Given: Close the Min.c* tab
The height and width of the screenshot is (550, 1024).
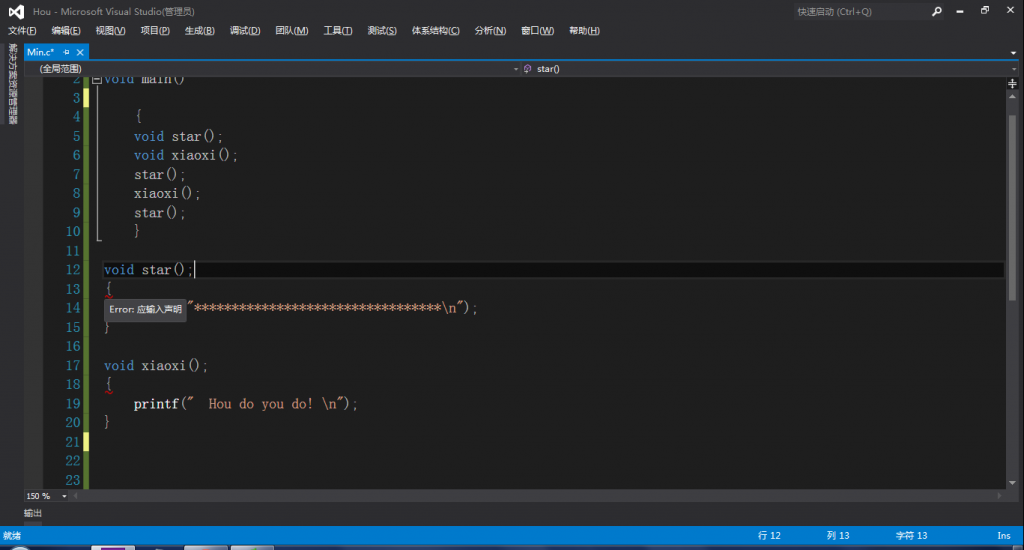Looking at the screenshot, I should 80,52.
